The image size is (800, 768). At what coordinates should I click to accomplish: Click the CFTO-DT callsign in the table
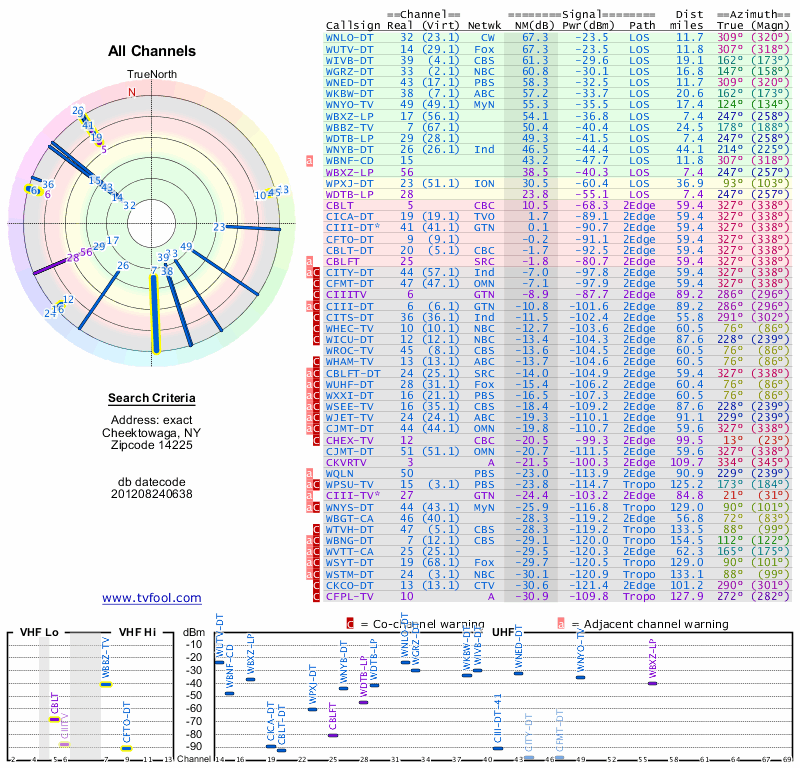pyautogui.click(x=349, y=239)
